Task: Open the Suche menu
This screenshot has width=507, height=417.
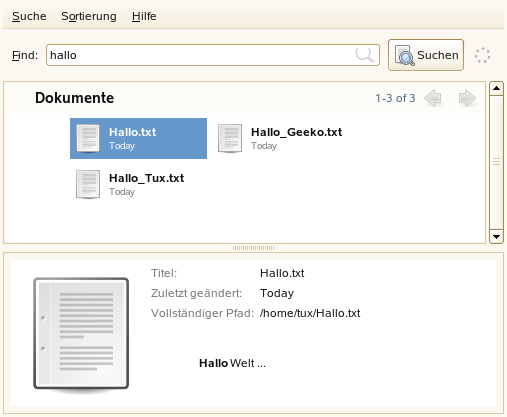Action: (29, 16)
